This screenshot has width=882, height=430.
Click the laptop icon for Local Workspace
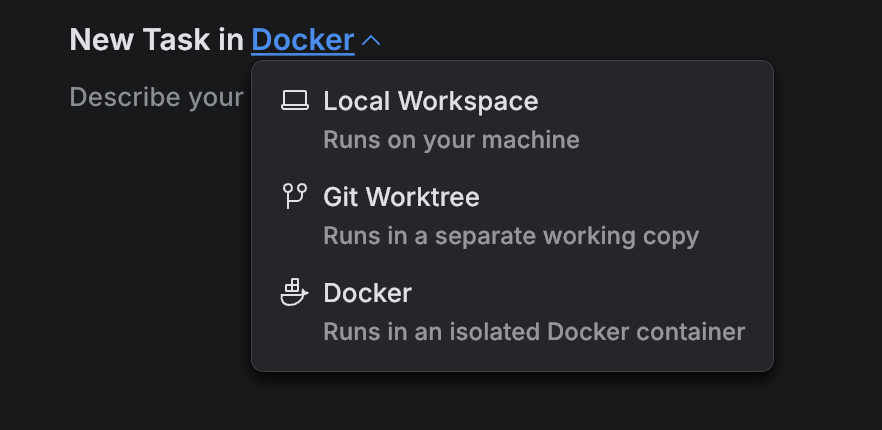point(295,101)
